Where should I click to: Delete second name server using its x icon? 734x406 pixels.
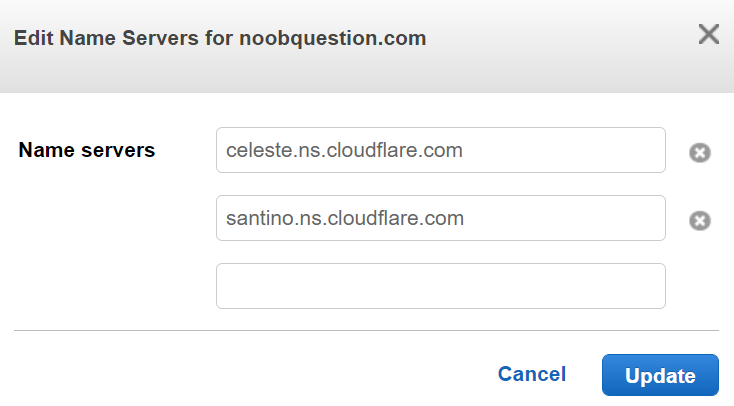point(700,221)
